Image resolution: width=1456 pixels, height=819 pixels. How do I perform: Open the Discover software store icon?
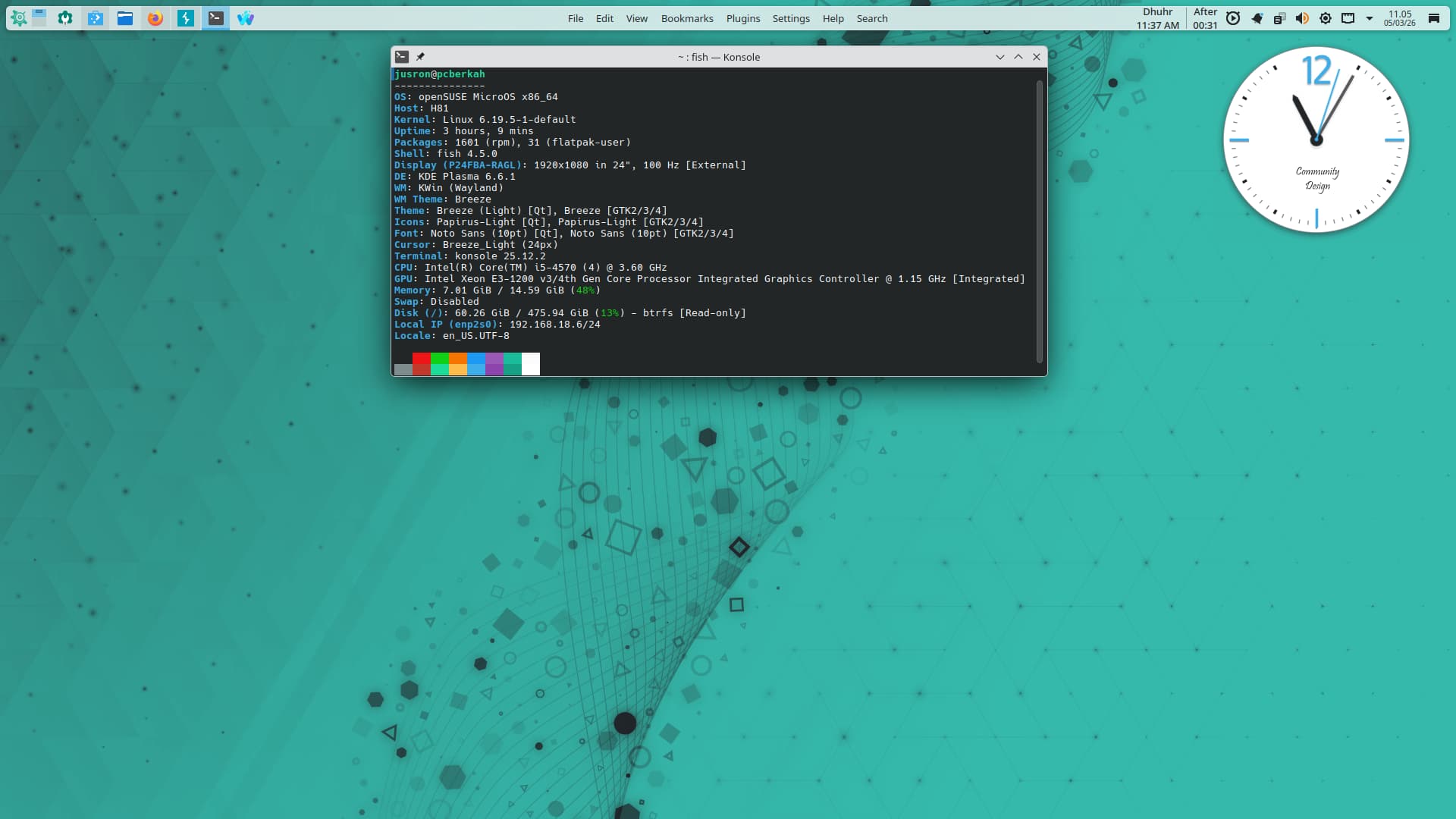tap(95, 18)
